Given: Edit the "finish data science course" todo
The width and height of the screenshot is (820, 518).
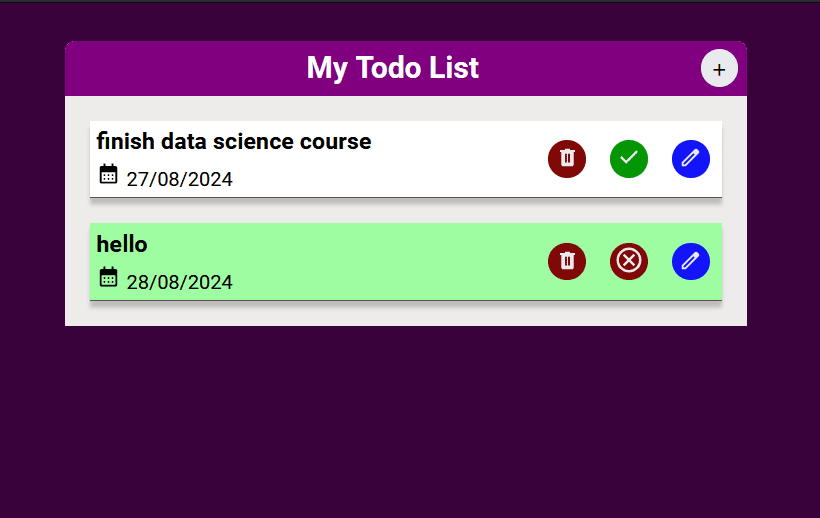Looking at the screenshot, I should [x=691, y=159].
